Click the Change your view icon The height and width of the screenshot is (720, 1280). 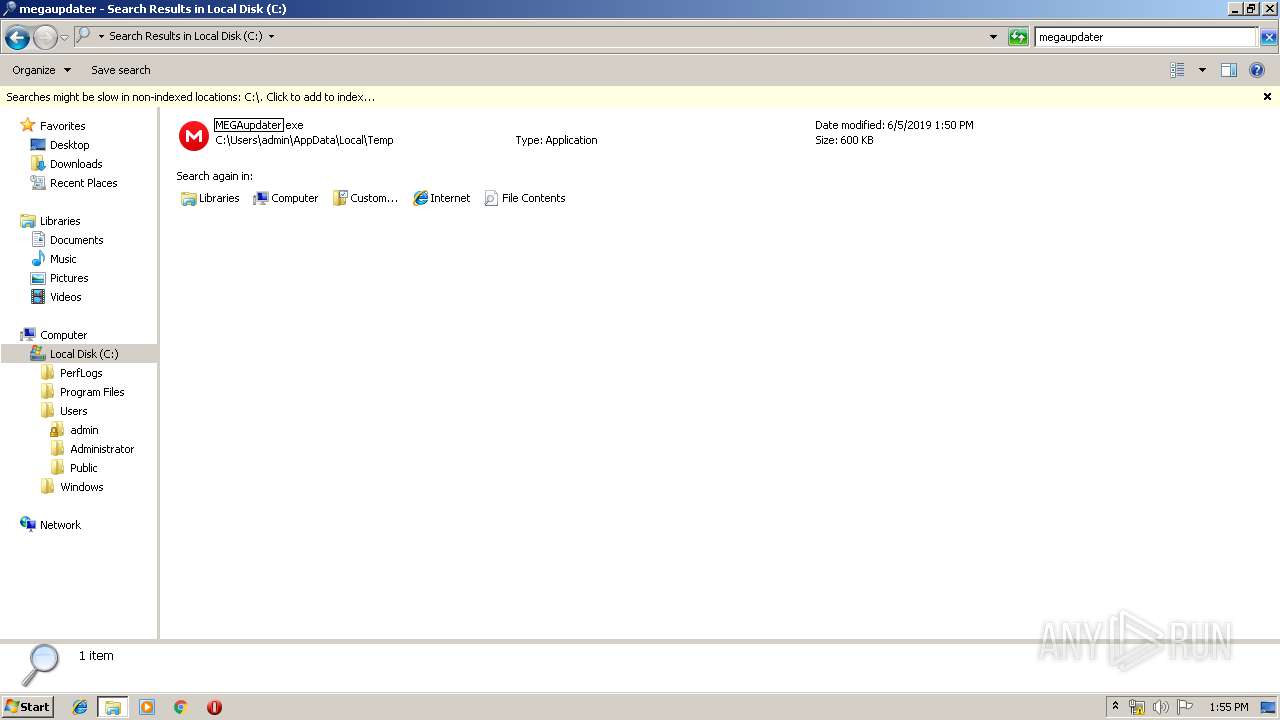1177,70
